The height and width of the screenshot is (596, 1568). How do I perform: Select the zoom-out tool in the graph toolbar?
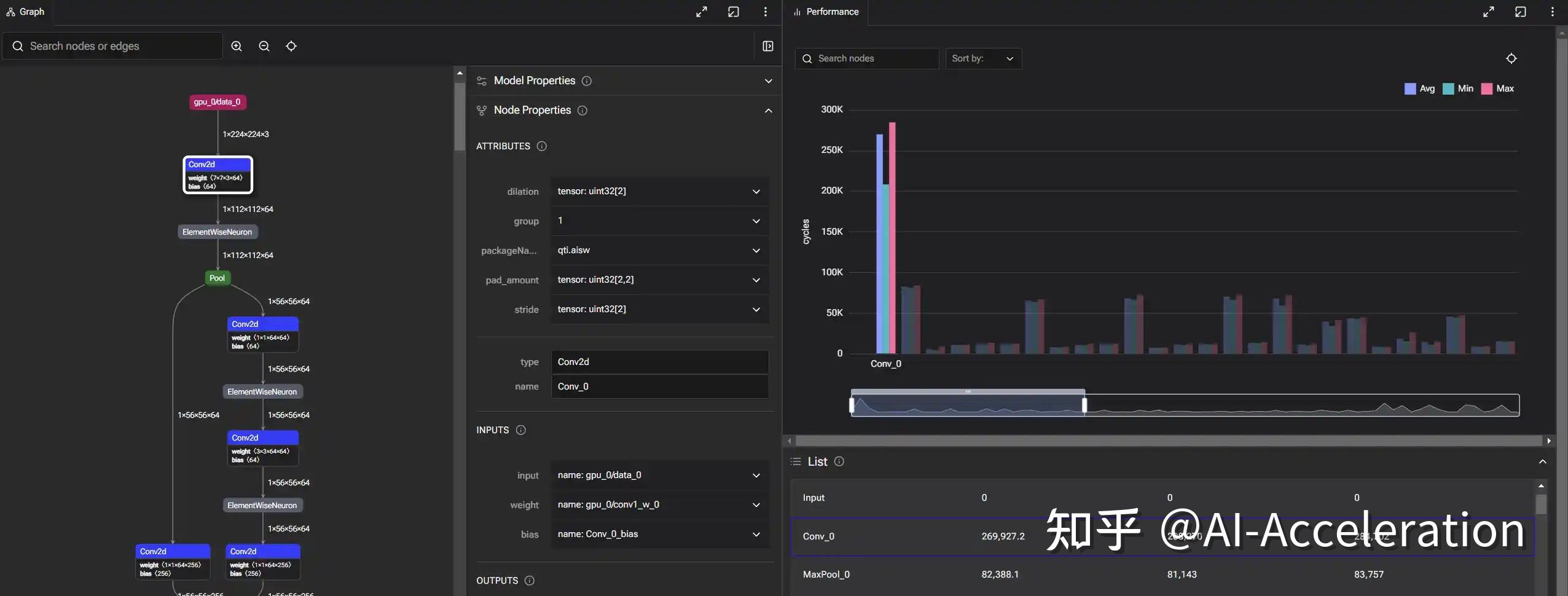tap(263, 46)
